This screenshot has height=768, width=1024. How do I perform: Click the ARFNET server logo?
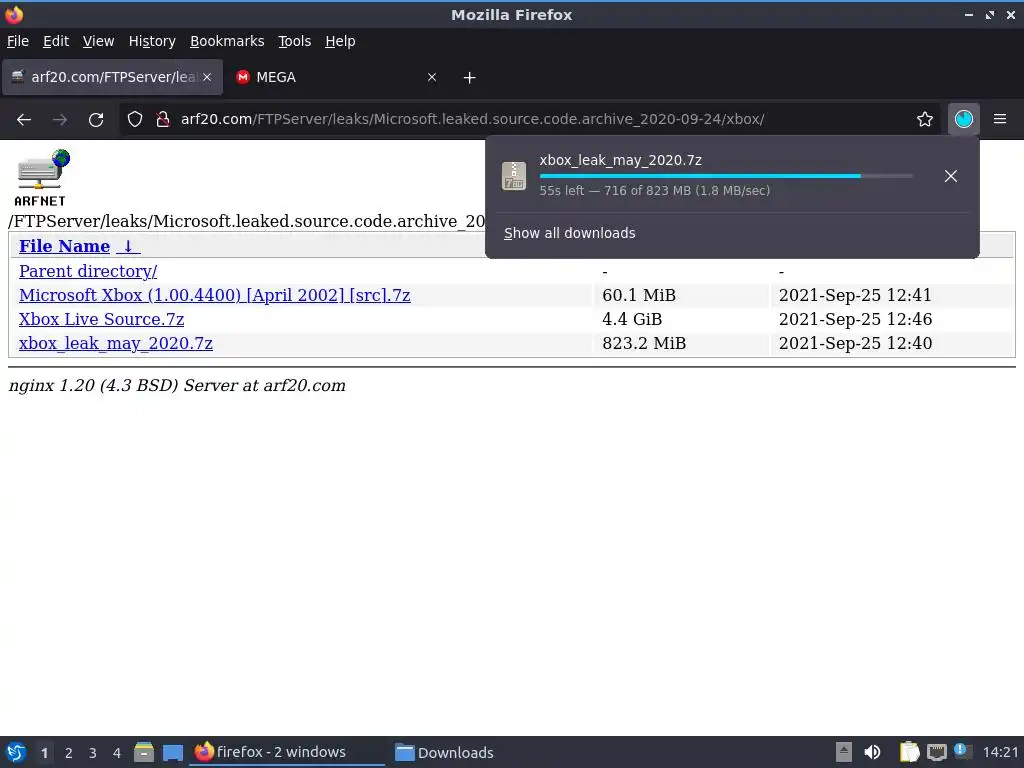click(x=42, y=178)
